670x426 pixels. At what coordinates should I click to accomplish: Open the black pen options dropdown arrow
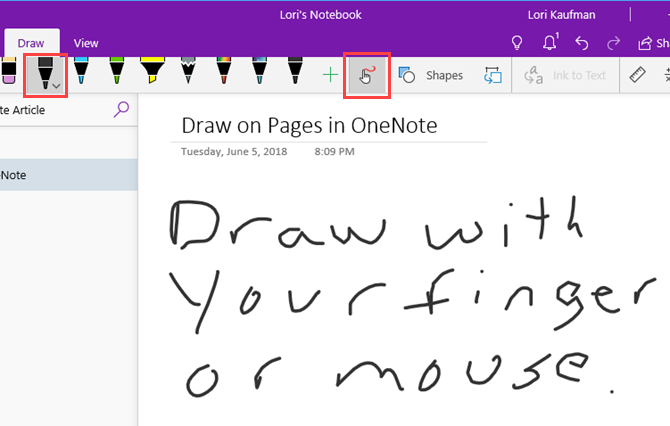[57, 86]
